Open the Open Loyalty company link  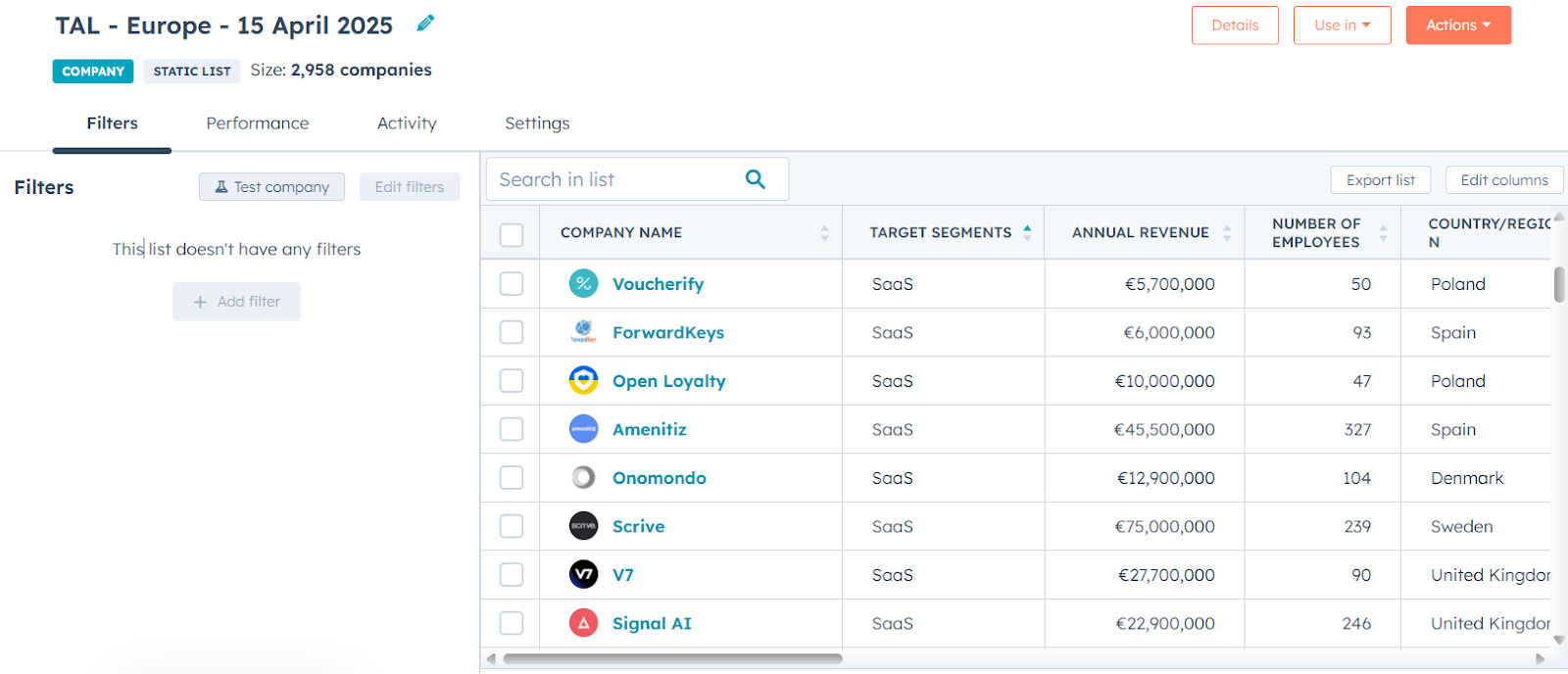(x=669, y=381)
